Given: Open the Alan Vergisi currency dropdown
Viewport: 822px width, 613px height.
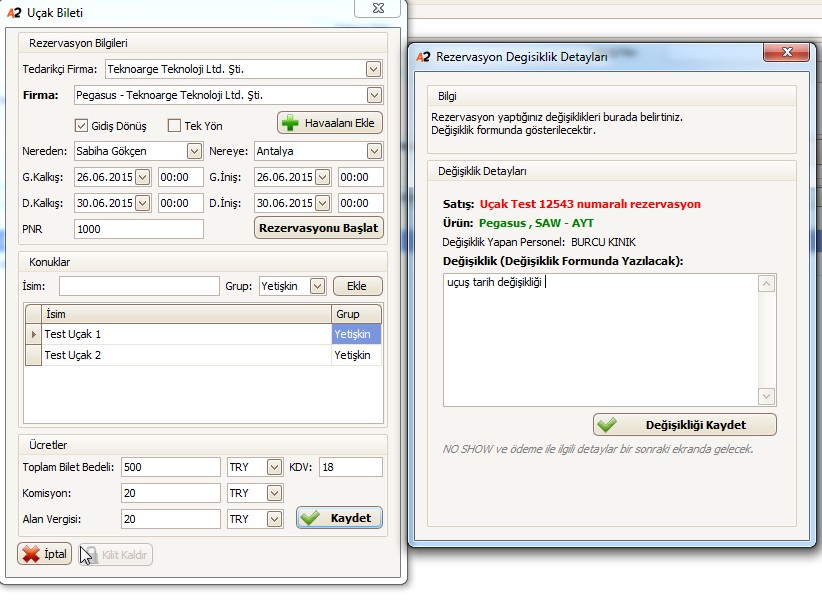Looking at the screenshot, I should 274,519.
